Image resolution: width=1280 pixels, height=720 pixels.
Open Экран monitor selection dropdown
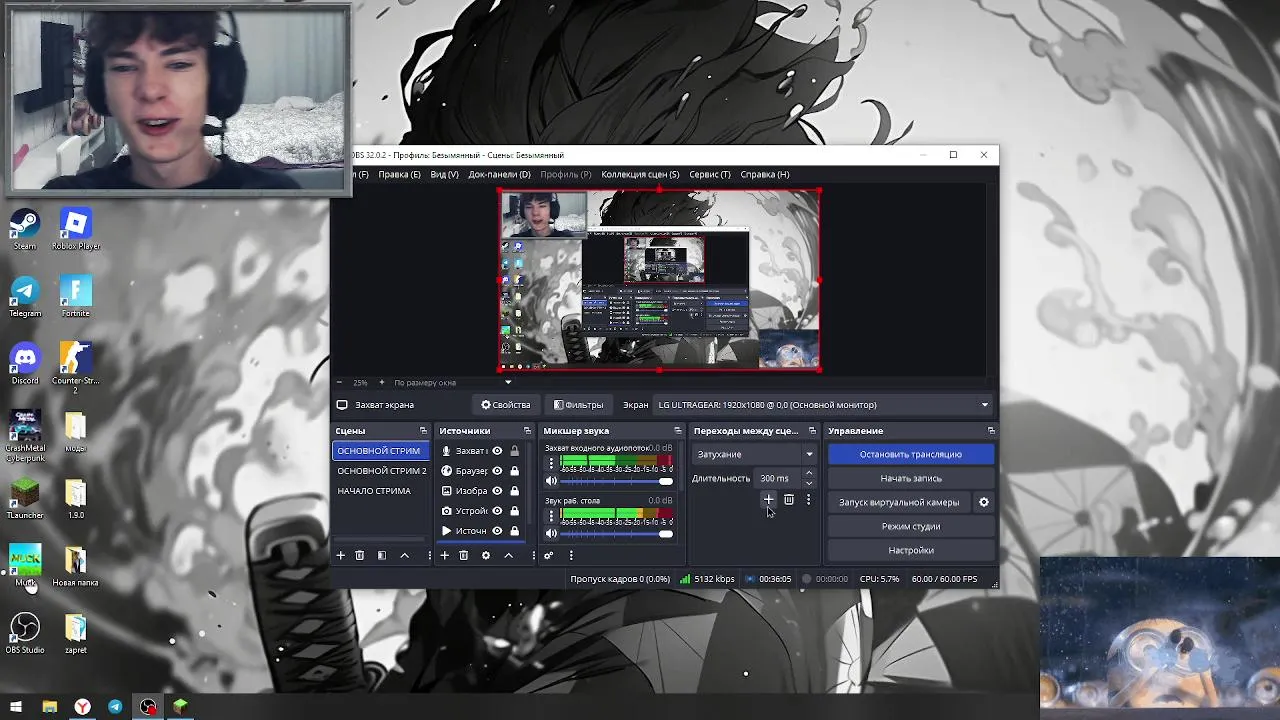pyautogui.click(x=823, y=405)
